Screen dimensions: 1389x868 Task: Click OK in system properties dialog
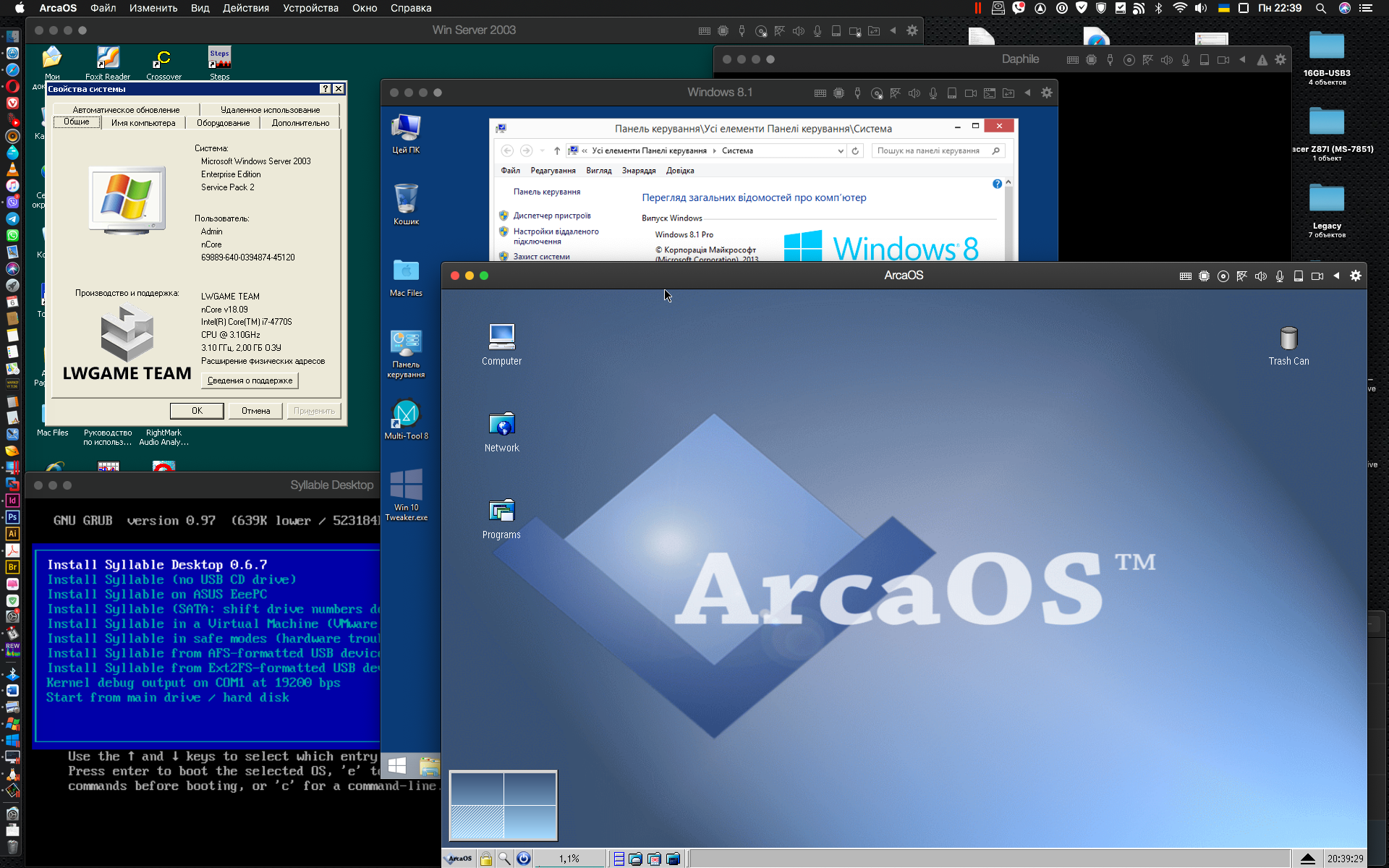(x=197, y=411)
